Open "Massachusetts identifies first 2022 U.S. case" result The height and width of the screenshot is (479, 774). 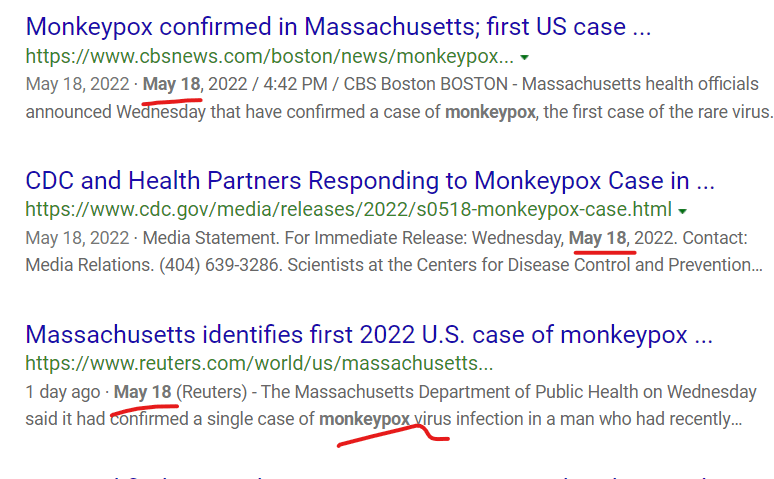pos(368,334)
